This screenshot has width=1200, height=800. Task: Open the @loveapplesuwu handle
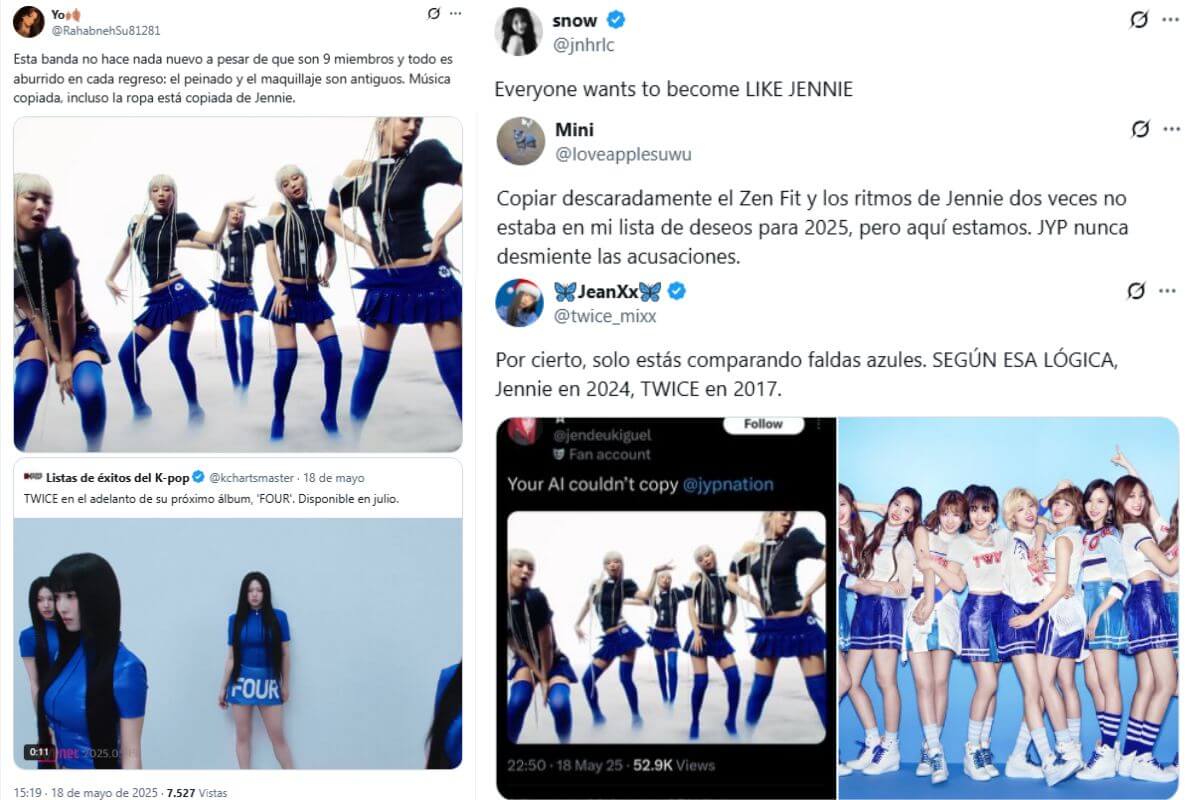coord(623,154)
